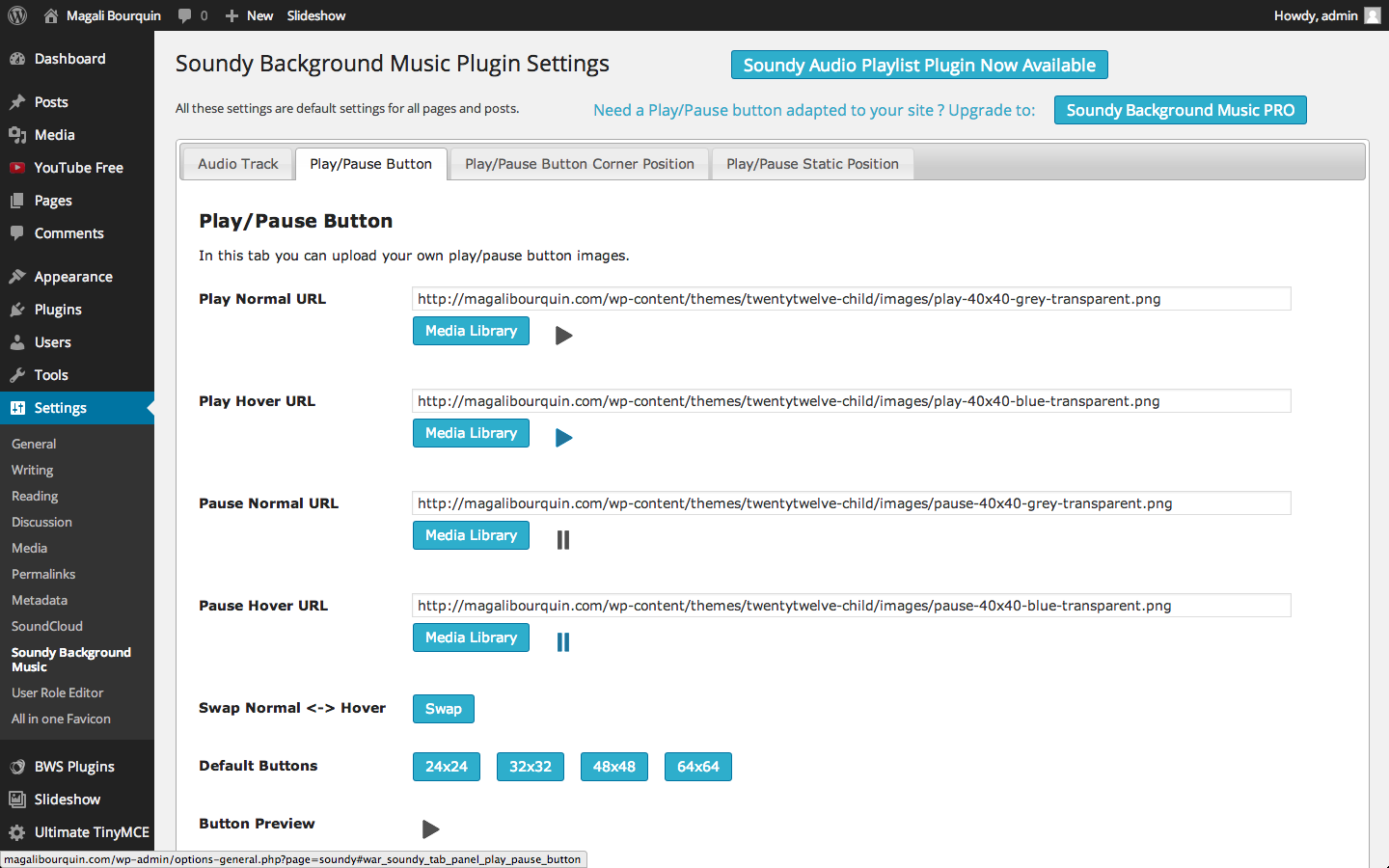Click the Soundy Background Music PRO button

1181,110
